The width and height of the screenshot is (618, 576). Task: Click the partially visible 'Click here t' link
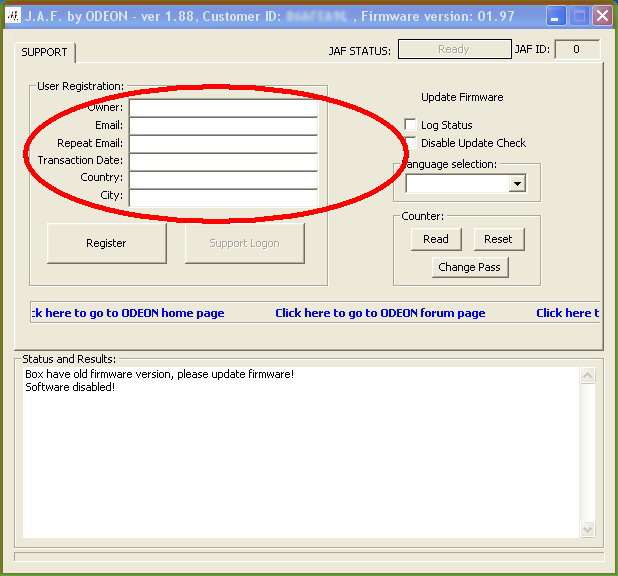click(x=568, y=313)
